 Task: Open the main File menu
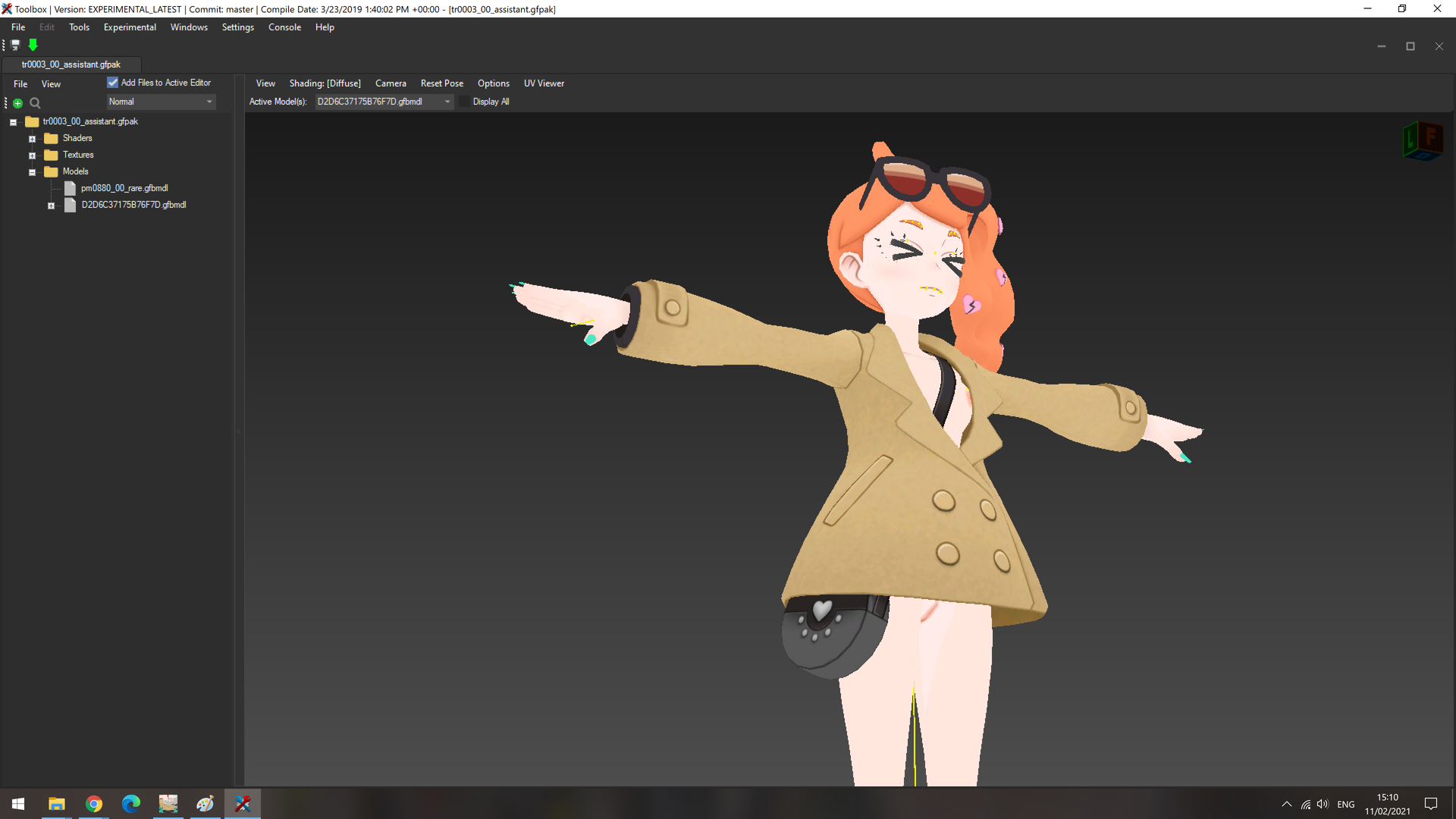coord(18,27)
